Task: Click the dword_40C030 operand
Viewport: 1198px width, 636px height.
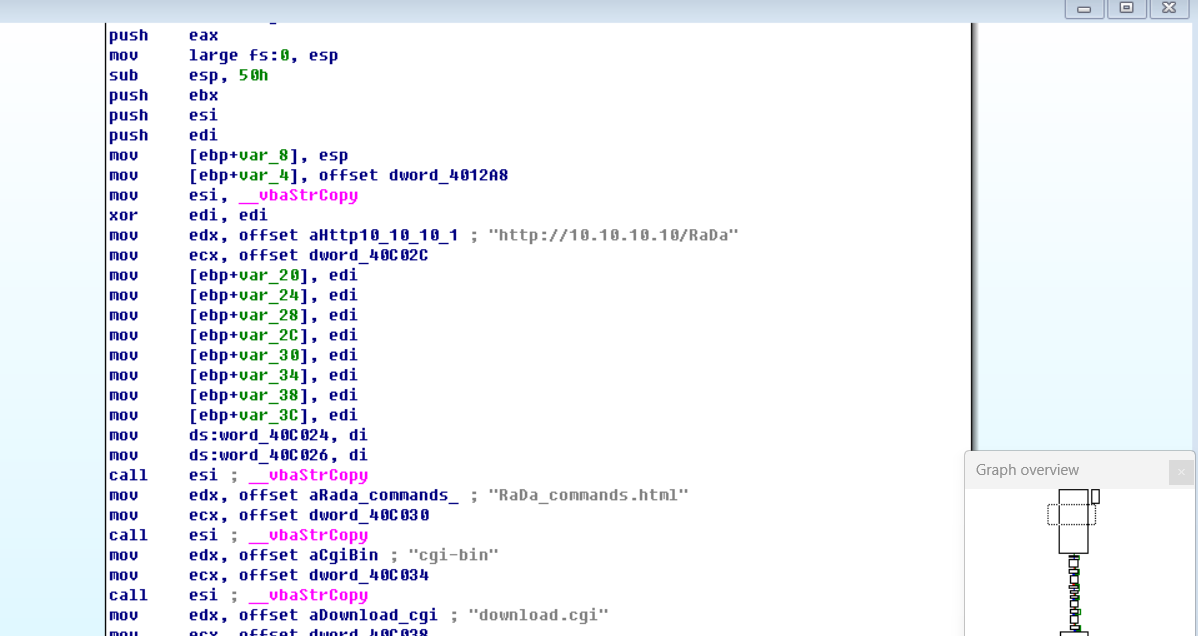Action: click(369, 515)
